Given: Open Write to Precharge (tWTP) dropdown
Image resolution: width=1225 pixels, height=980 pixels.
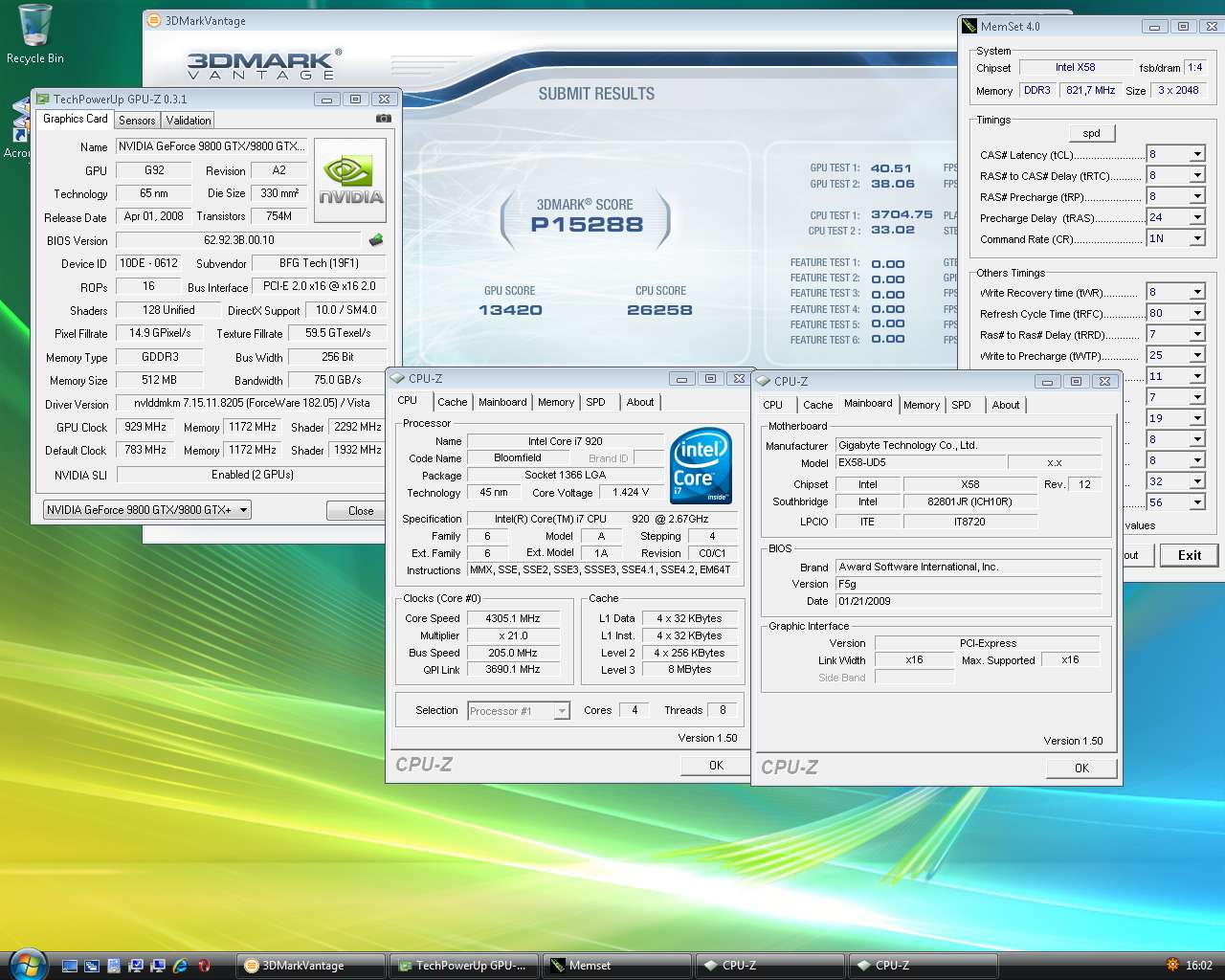Looking at the screenshot, I should tap(1197, 355).
